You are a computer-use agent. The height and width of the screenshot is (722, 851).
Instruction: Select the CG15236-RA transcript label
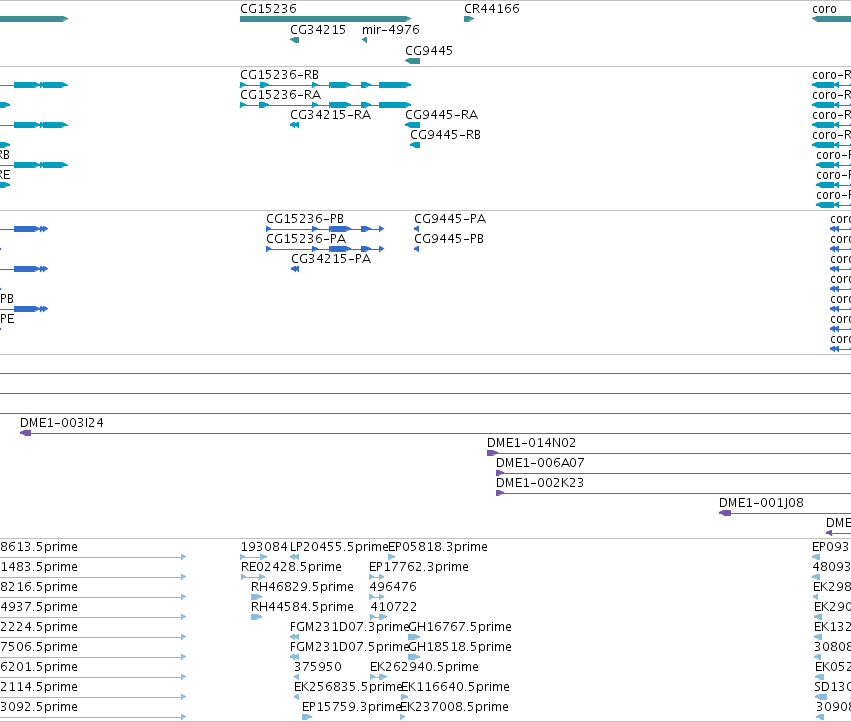pos(281,94)
